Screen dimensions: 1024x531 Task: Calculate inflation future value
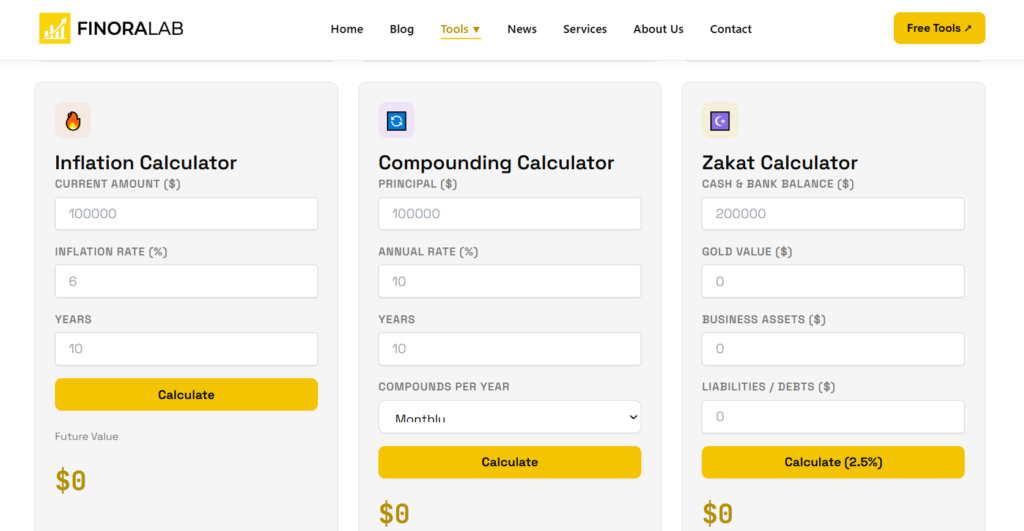[186, 394]
